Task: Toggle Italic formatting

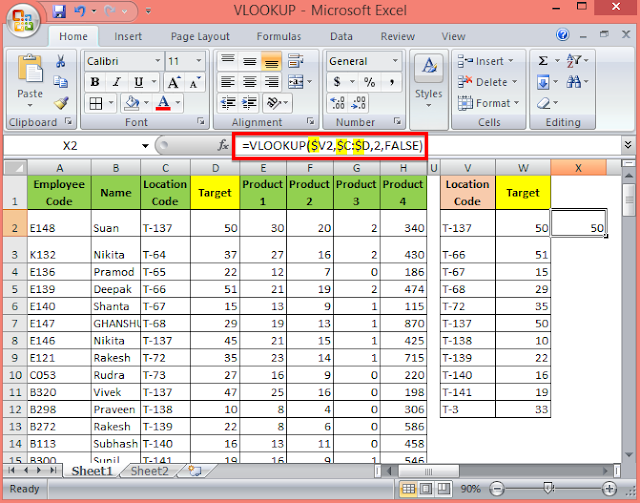Action: coord(116,82)
